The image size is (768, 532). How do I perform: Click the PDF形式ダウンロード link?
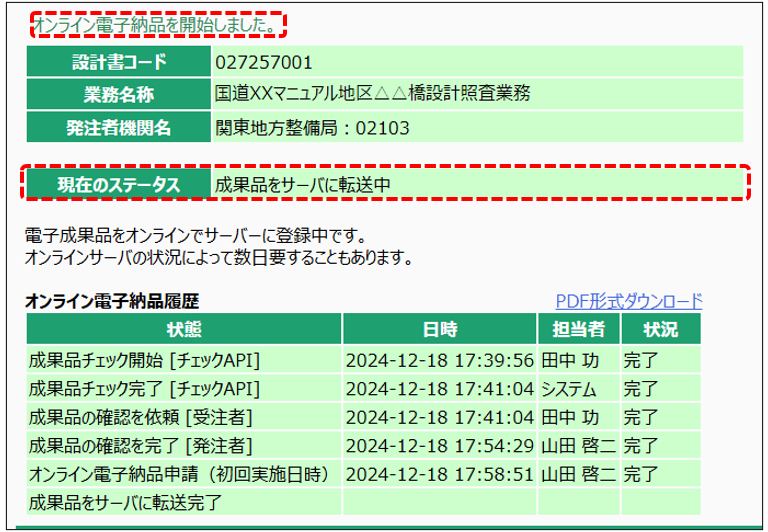(629, 301)
